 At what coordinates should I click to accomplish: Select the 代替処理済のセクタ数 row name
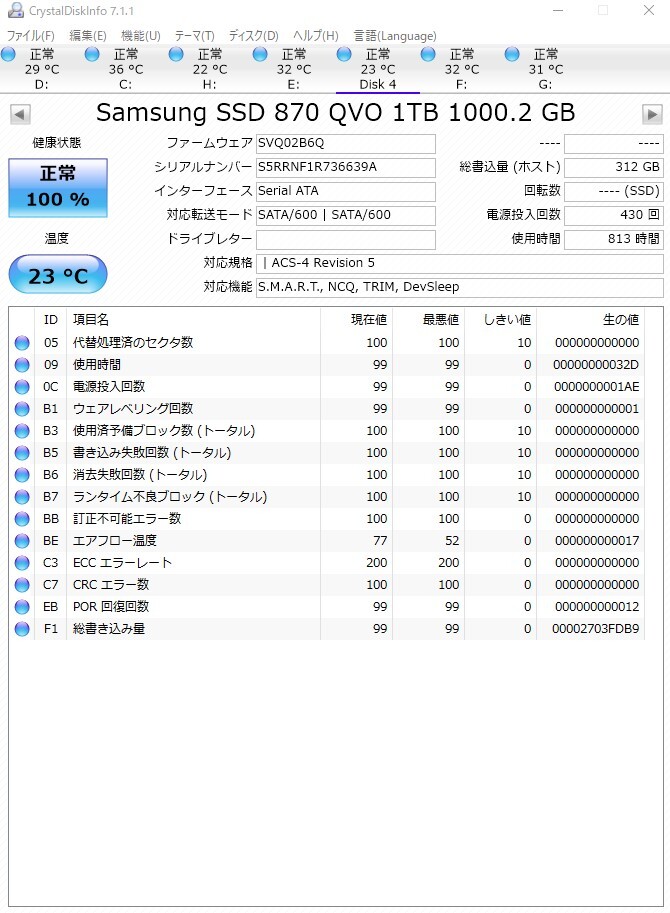coord(133,342)
